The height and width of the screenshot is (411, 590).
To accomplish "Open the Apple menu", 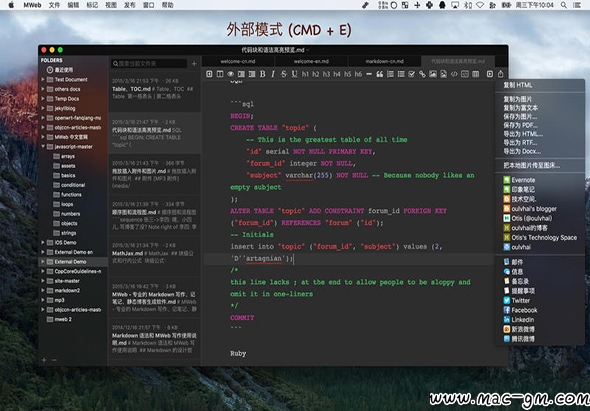I will pos(11,5).
